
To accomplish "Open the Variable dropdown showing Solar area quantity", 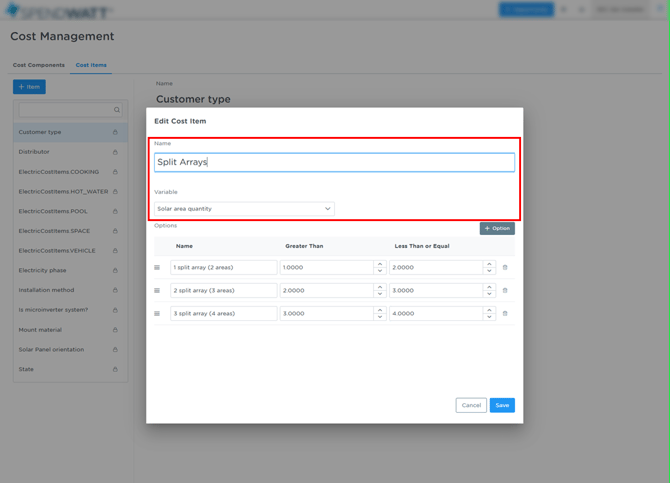I will (x=244, y=209).
